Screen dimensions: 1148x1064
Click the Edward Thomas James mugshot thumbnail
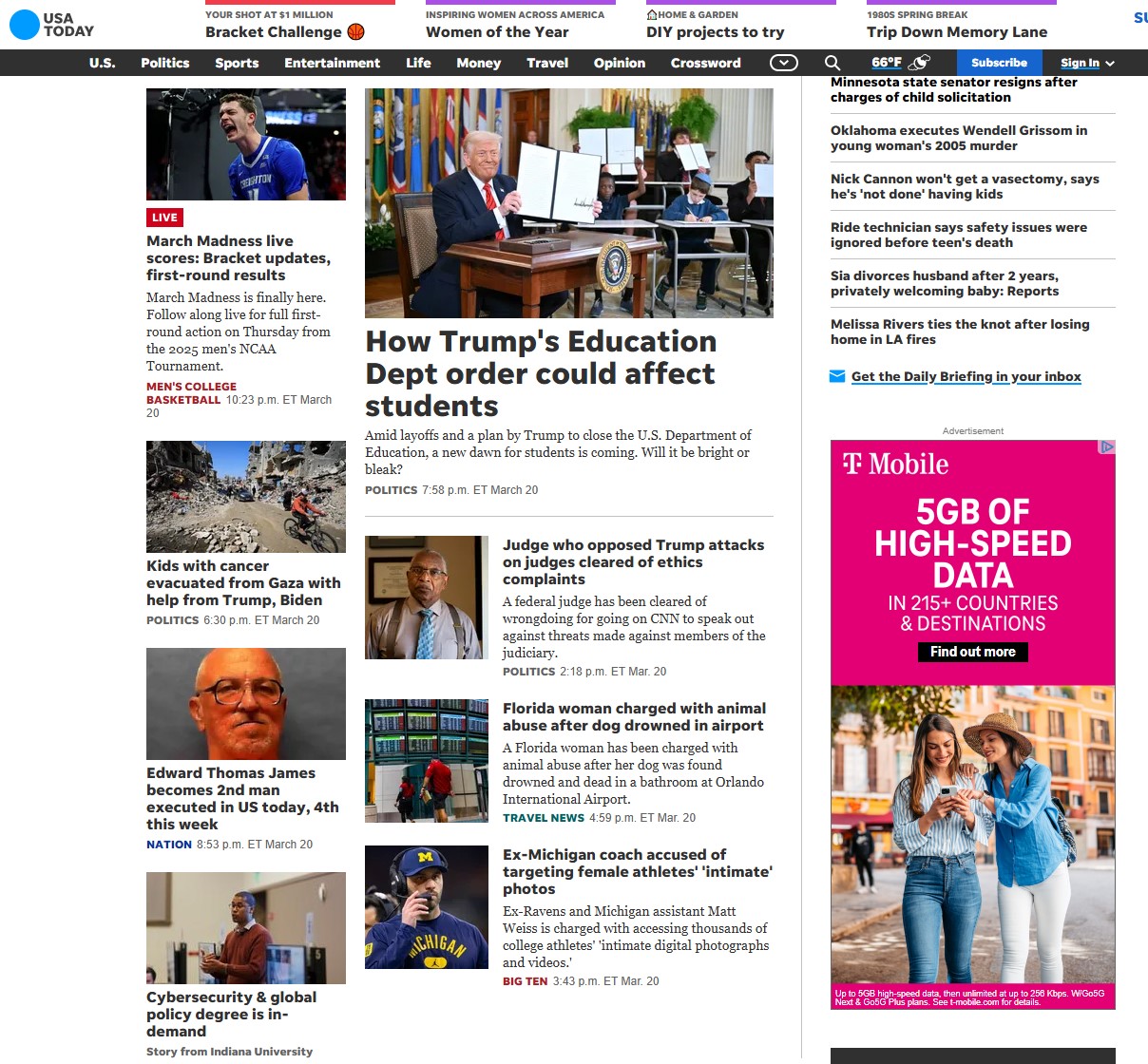pyautogui.click(x=246, y=704)
